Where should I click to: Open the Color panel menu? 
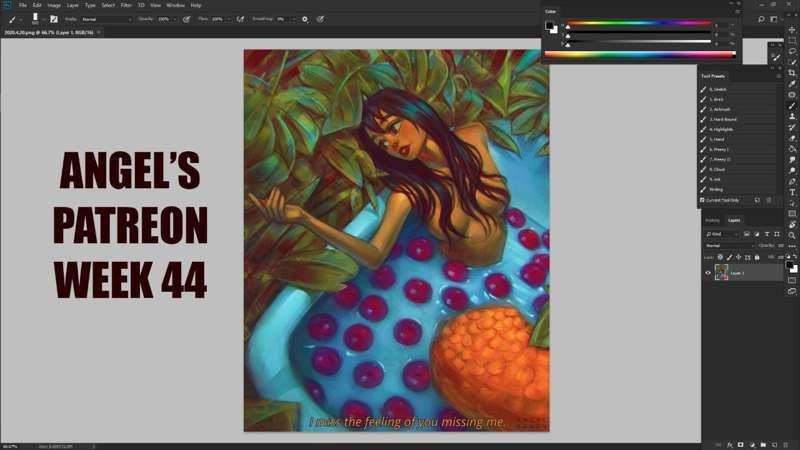[737, 11]
